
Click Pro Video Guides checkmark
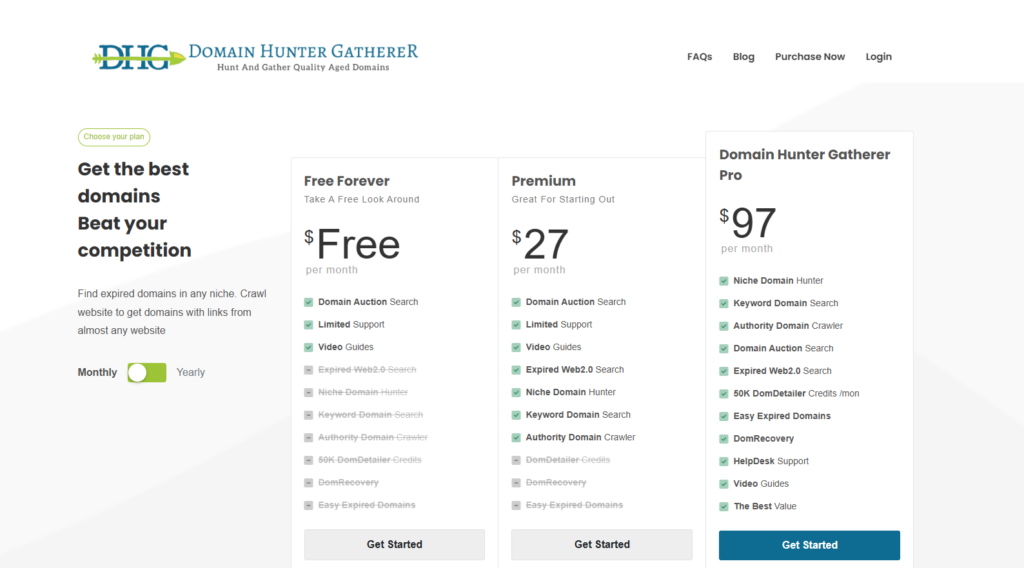click(724, 484)
